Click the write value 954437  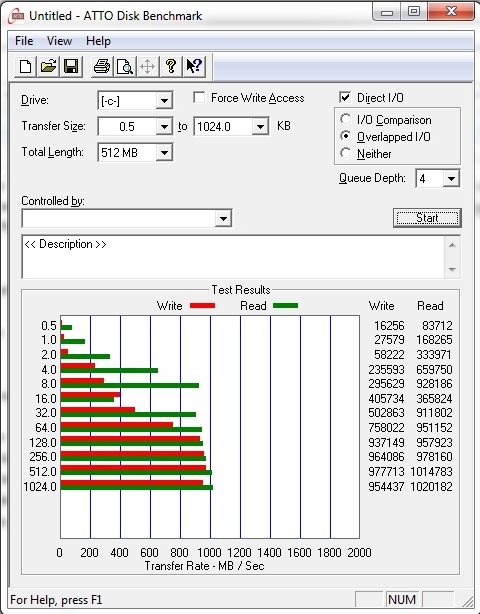(386, 486)
